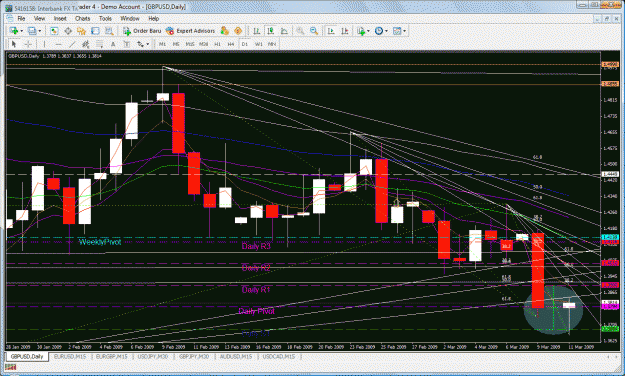625x376 pixels.
Task: Select the D1 timeframe button
Action: pyautogui.click(x=245, y=44)
